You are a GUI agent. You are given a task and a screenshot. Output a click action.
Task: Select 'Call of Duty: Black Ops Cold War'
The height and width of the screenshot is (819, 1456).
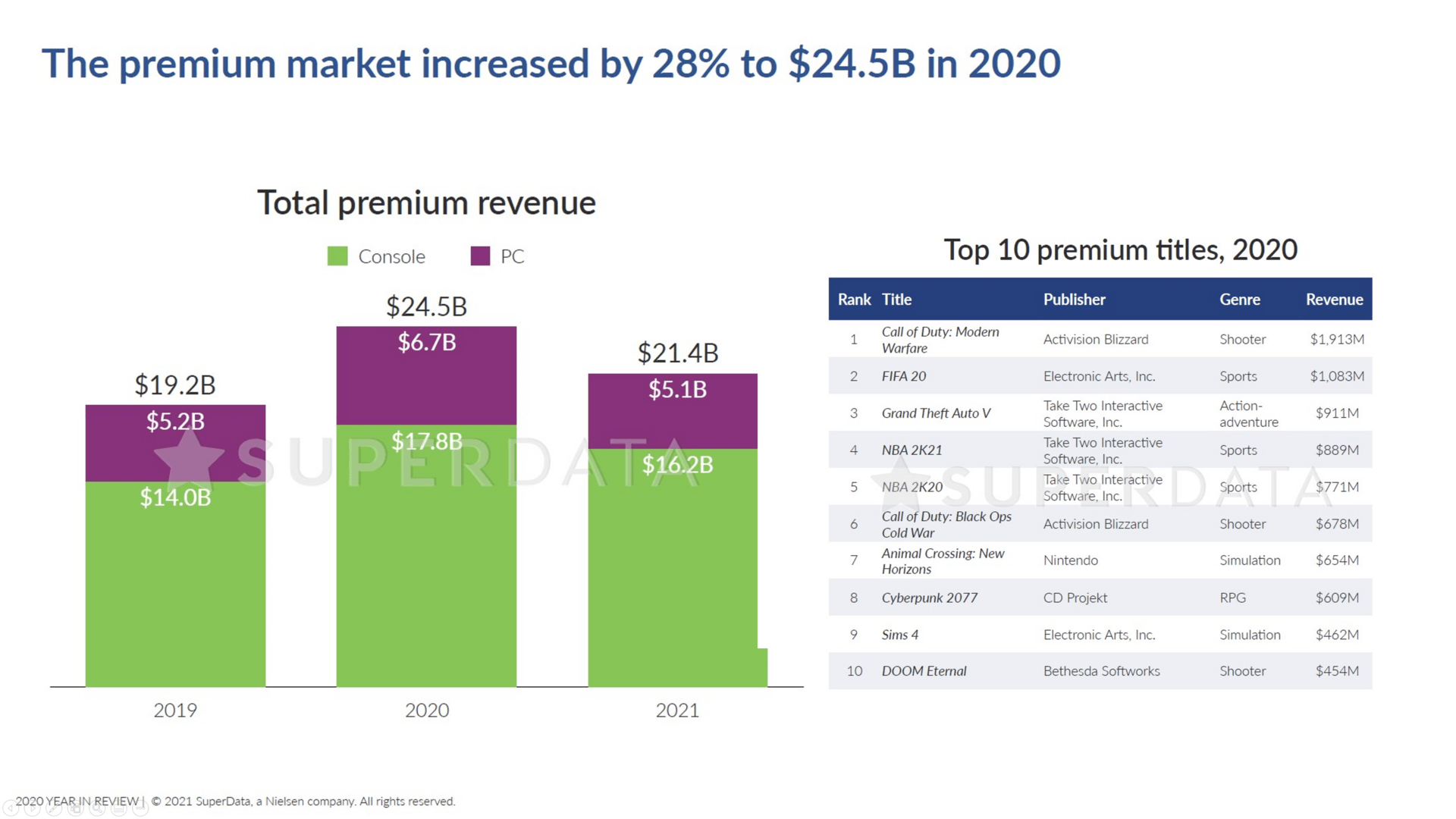tap(946, 524)
